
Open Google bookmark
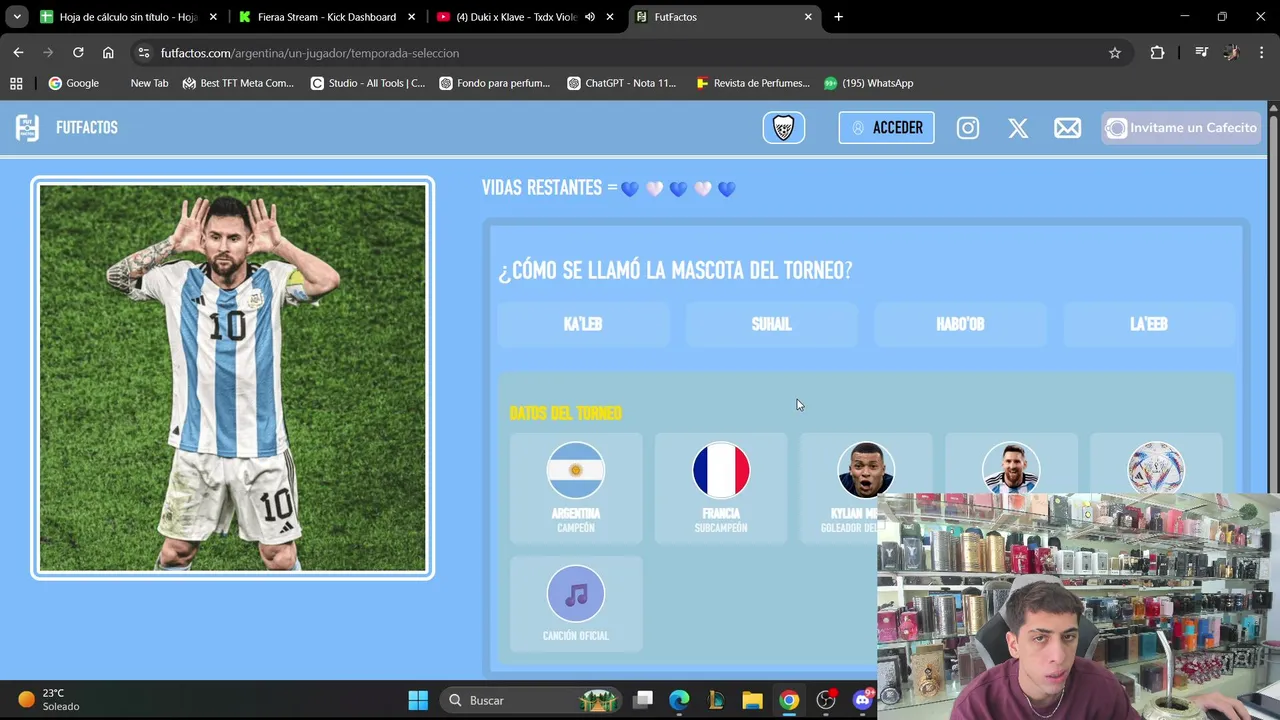pos(73,83)
